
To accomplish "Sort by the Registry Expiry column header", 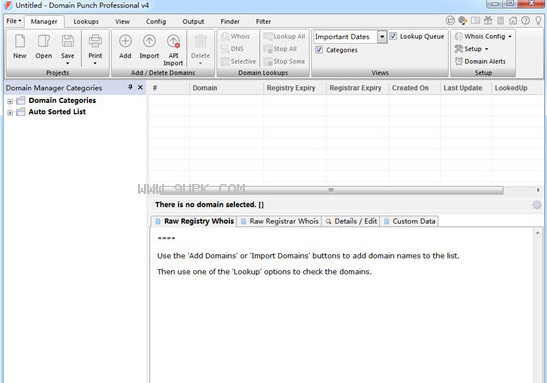I will coord(295,88).
